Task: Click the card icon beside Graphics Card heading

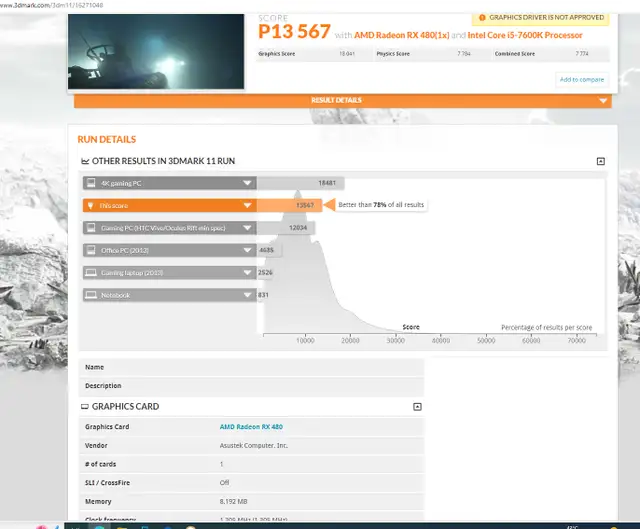Action: pyautogui.click(x=84, y=407)
